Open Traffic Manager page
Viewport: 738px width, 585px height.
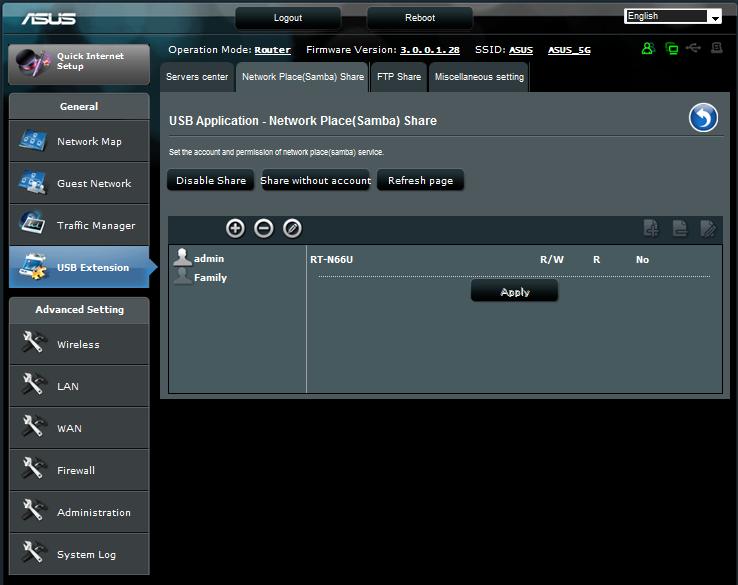coord(79,225)
